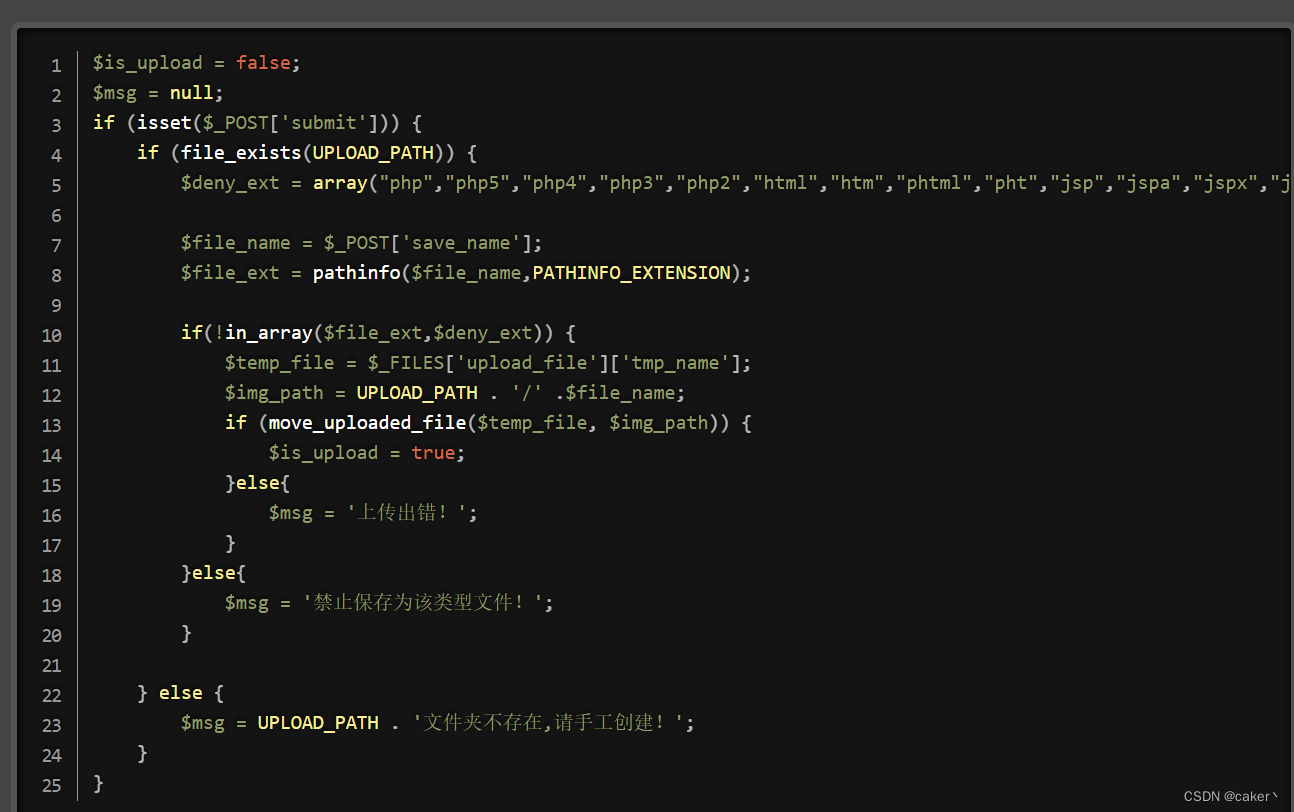Click the '禁止保存为该类型文件！' string

(423, 603)
